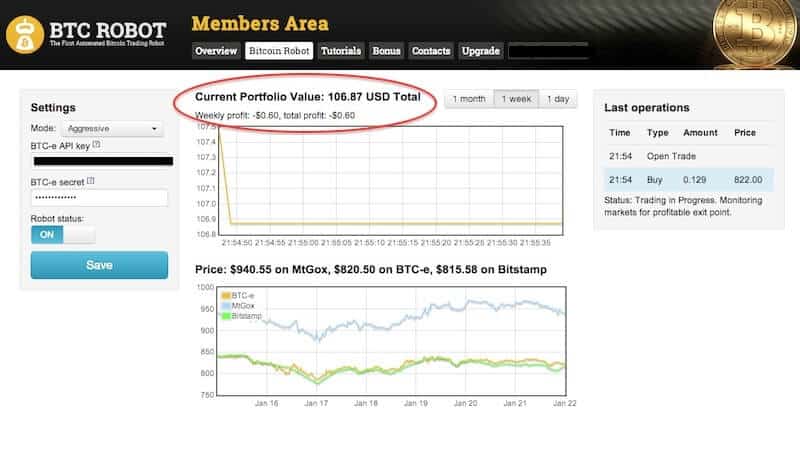Click the Jan 20 label on price chart
The height and width of the screenshot is (464, 800).
click(465, 403)
